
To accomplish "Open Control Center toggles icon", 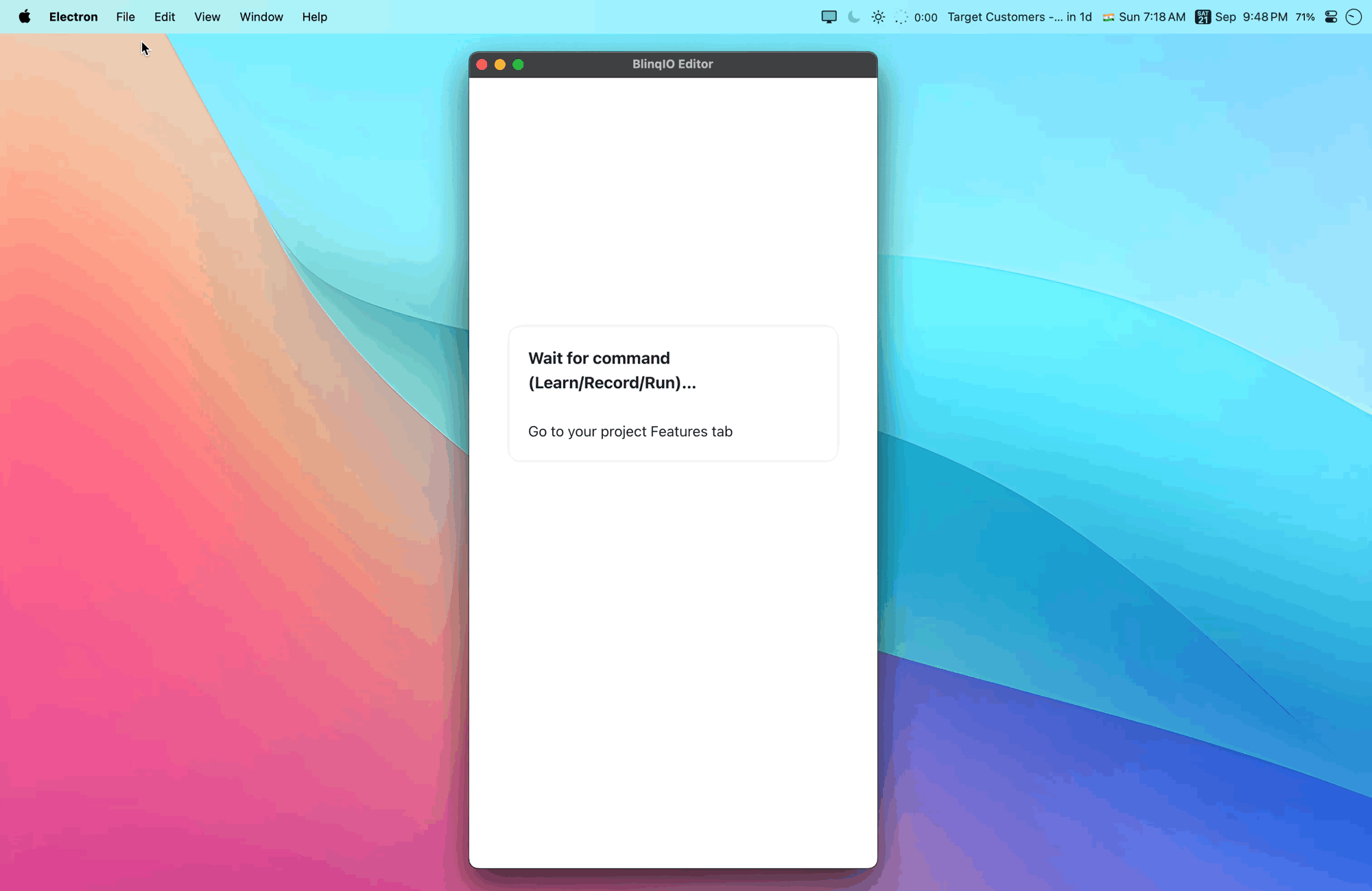I will pos(1331,17).
